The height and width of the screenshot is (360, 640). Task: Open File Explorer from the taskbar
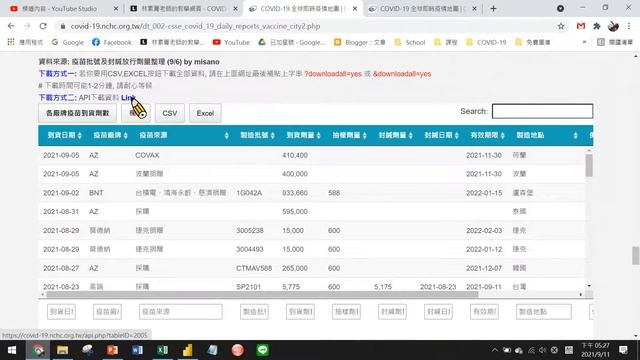(62, 350)
